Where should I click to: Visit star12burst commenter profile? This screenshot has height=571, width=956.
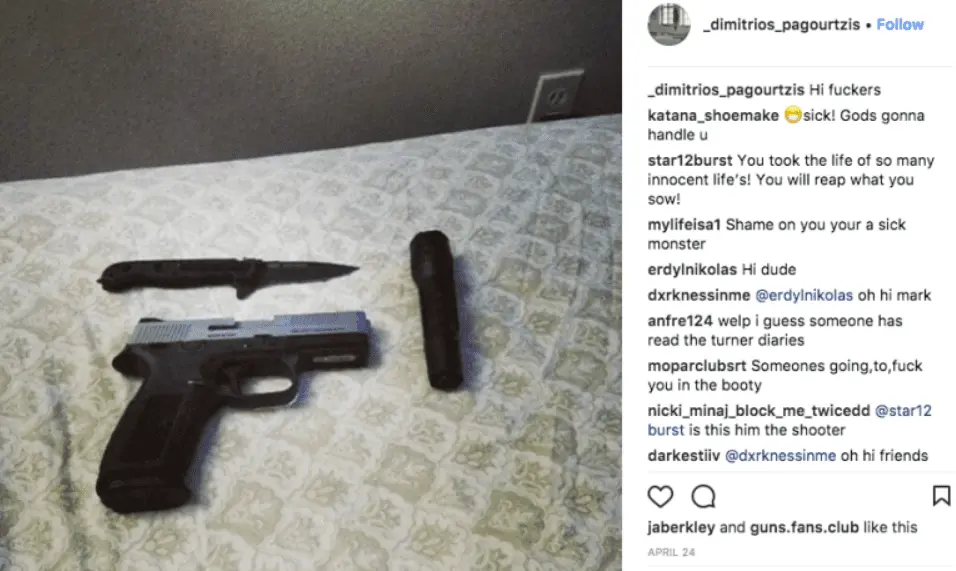690,160
